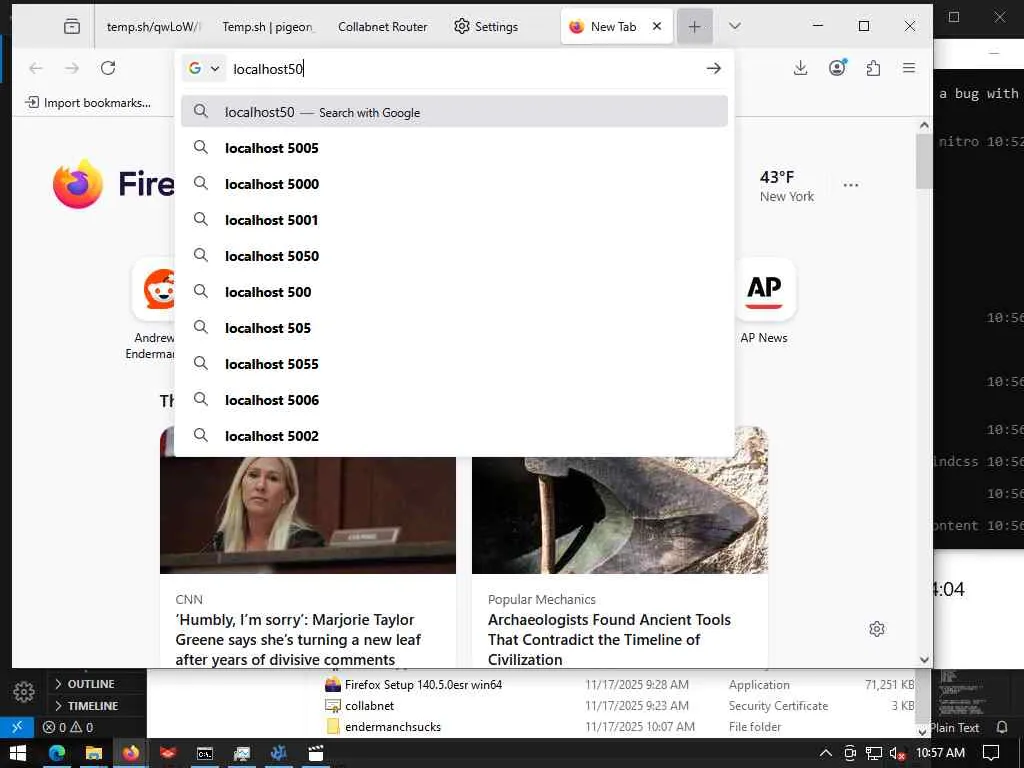Open the Reddit shortcut tile
The width and height of the screenshot is (1024, 768).
click(x=155, y=289)
